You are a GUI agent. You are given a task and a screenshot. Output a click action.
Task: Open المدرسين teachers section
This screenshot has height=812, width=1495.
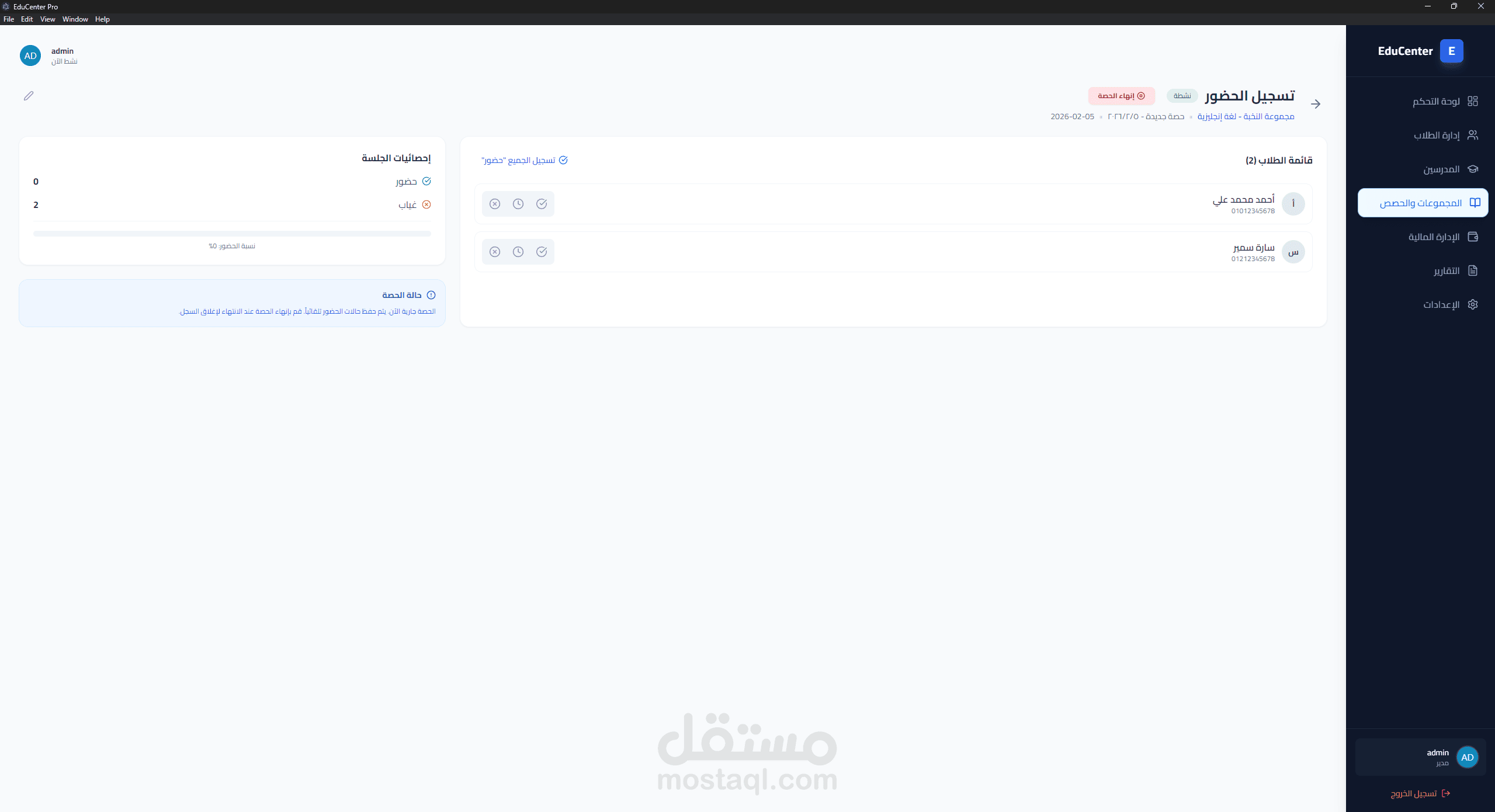pos(1449,169)
